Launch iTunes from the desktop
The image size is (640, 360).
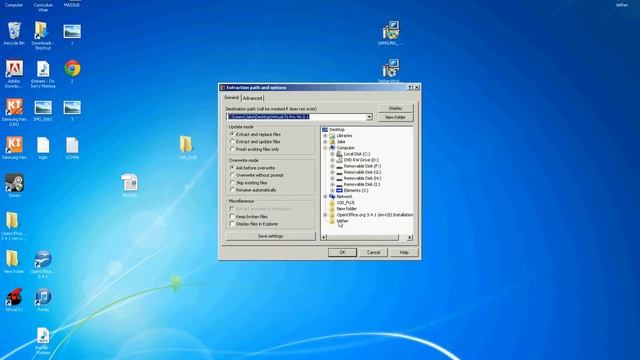[43, 297]
